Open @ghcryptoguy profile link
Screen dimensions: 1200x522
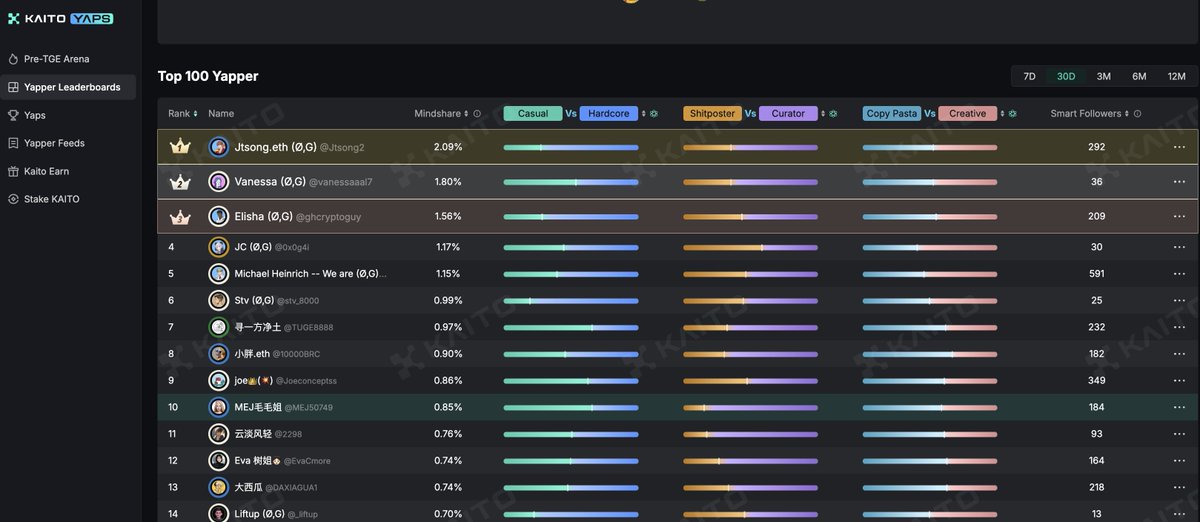(328, 217)
